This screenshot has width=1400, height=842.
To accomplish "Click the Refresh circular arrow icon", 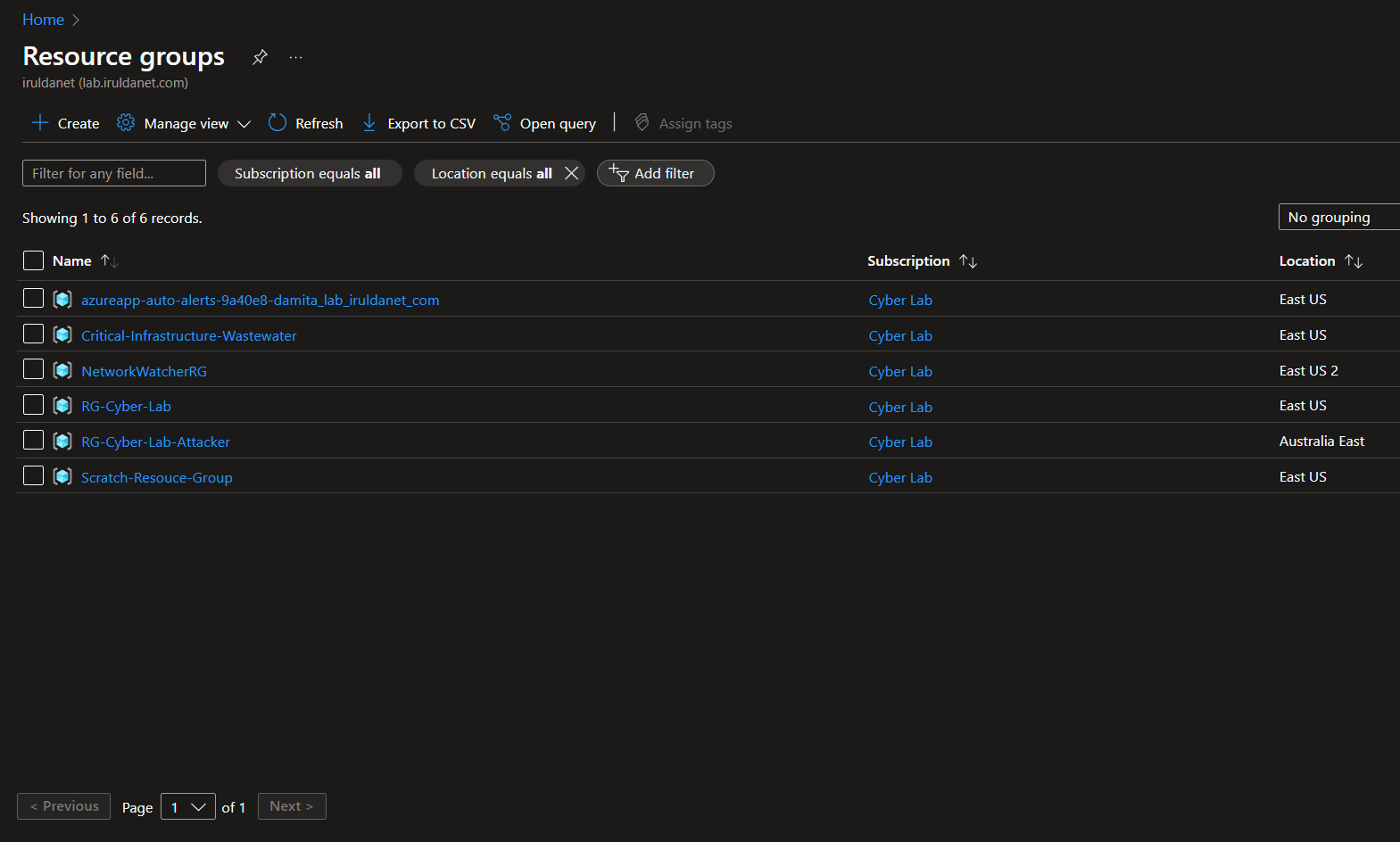I will tap(278, 123).
